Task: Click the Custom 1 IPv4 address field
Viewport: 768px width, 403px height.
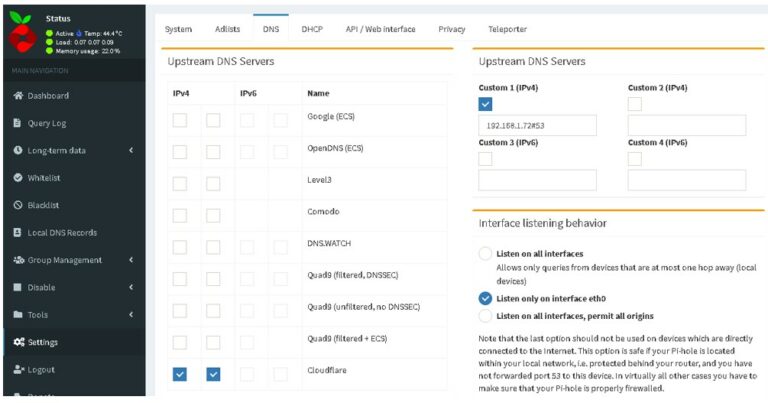Action: [x=537, y=126]
